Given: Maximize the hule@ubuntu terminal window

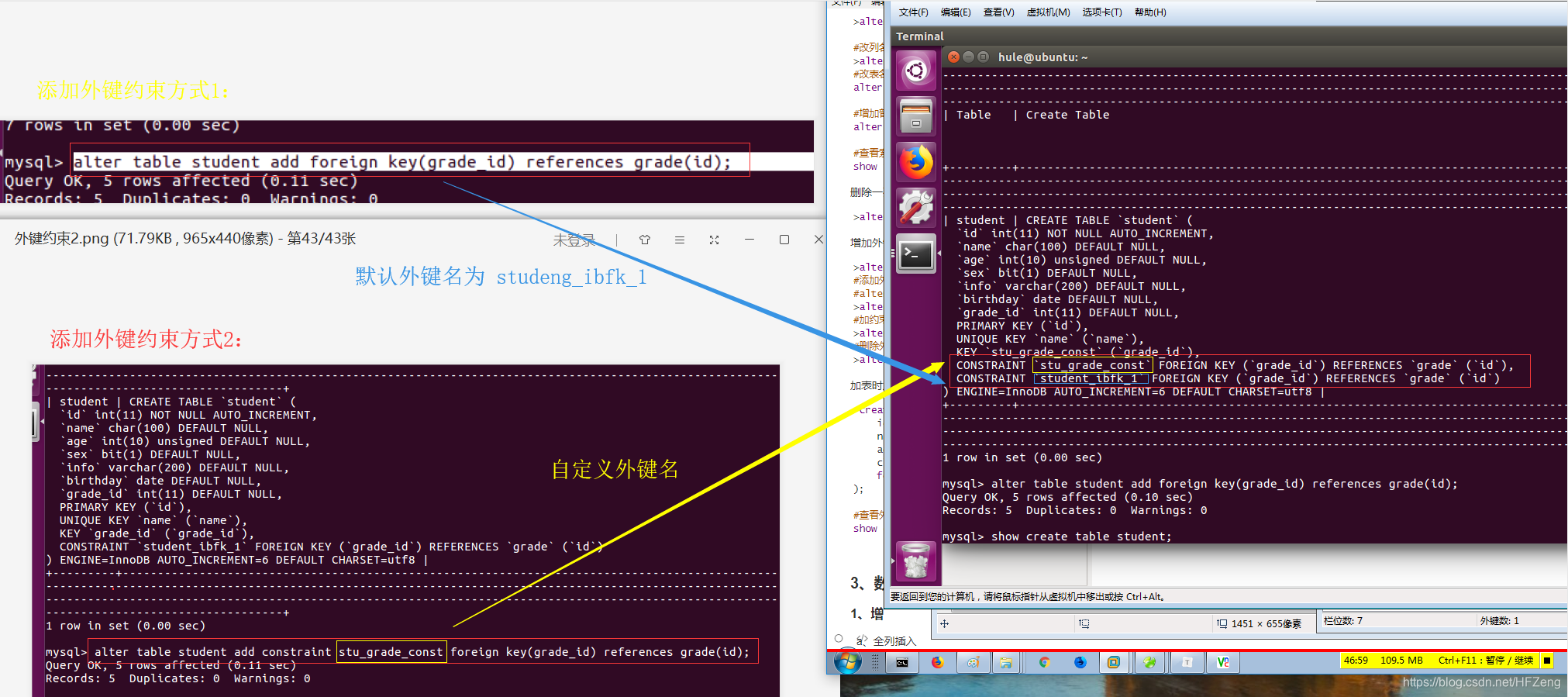Looking at the screenshot, I should 984,57.
